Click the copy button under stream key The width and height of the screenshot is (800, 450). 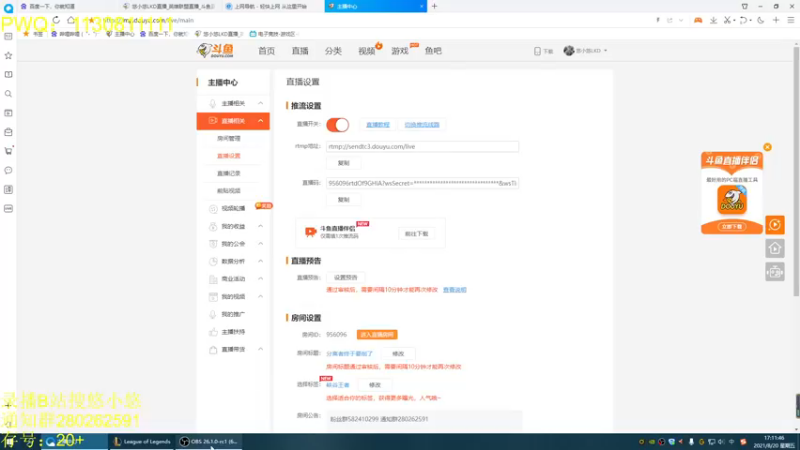tap(343, 199)
